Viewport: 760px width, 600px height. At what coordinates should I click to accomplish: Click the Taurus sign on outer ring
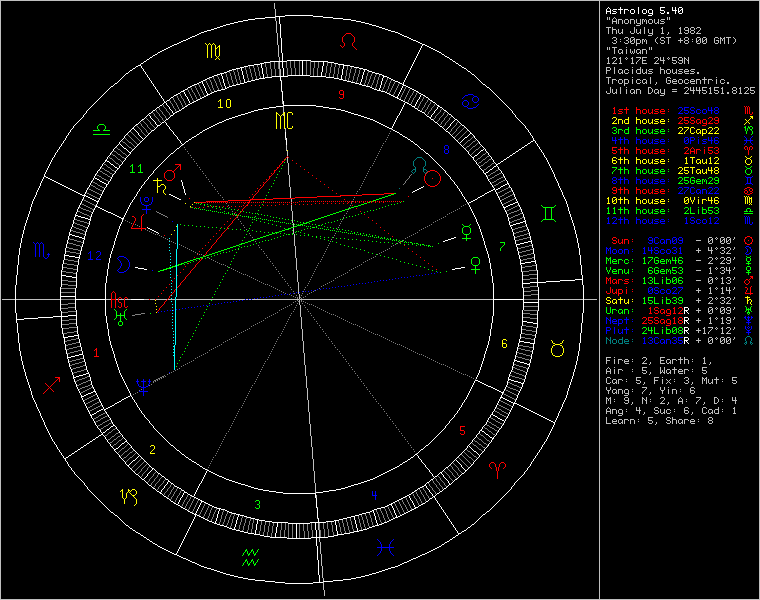[556, 348]
